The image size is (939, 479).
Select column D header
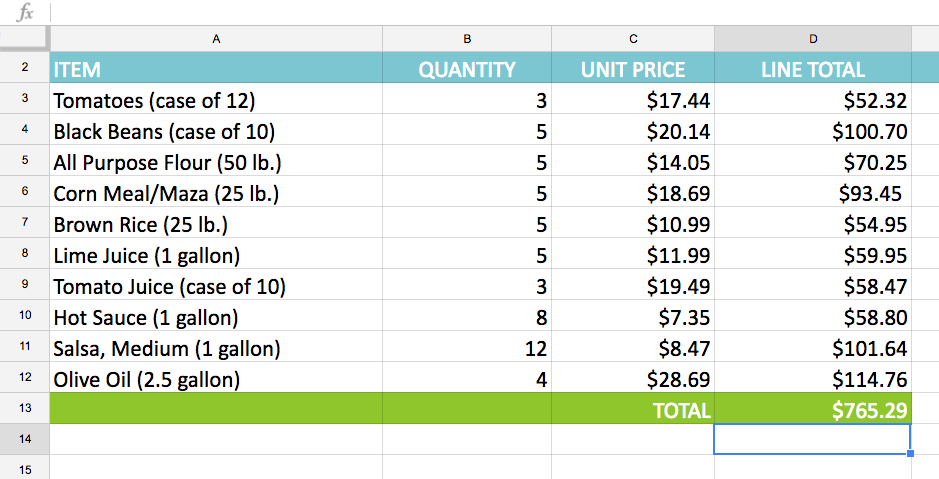812,39
